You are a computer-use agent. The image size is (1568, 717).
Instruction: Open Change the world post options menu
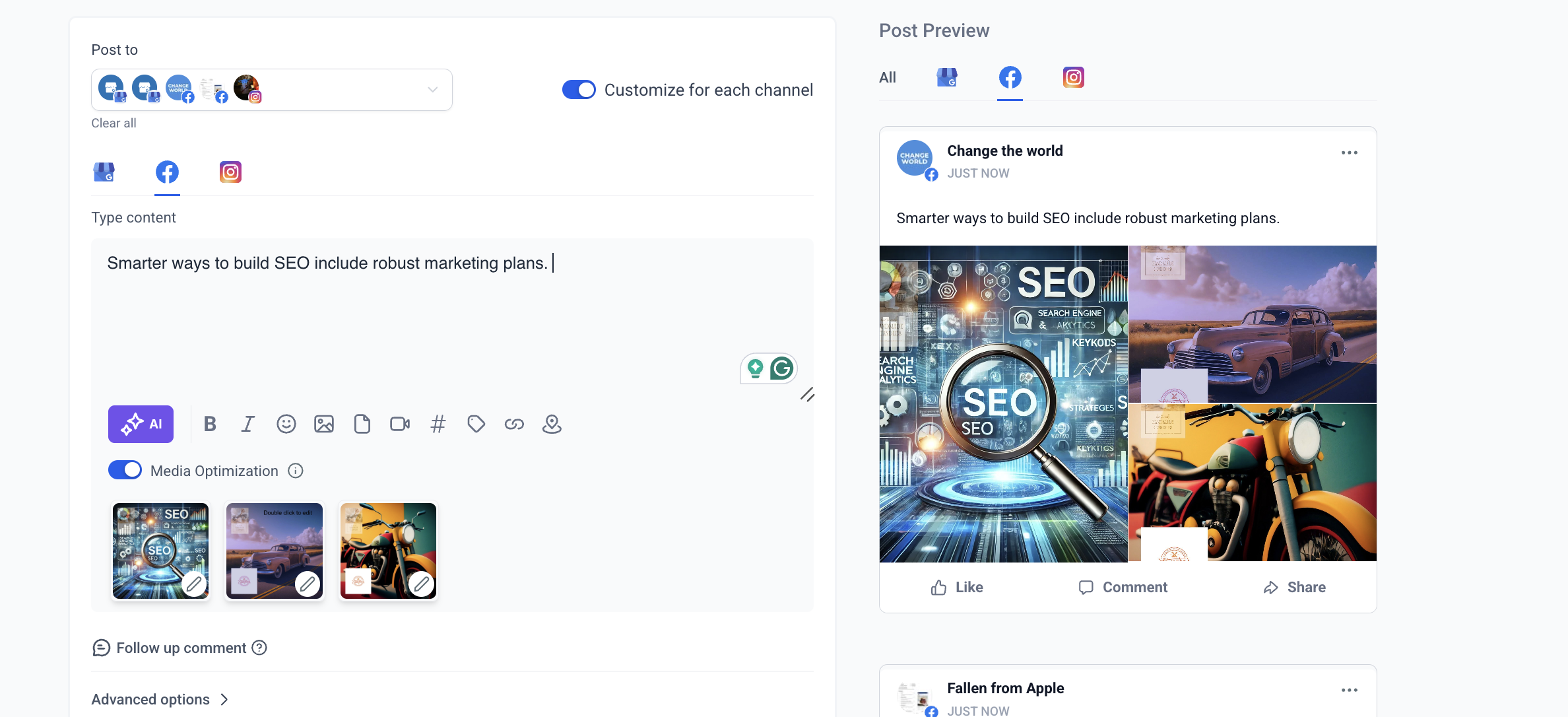click(x=1349, y=153)
